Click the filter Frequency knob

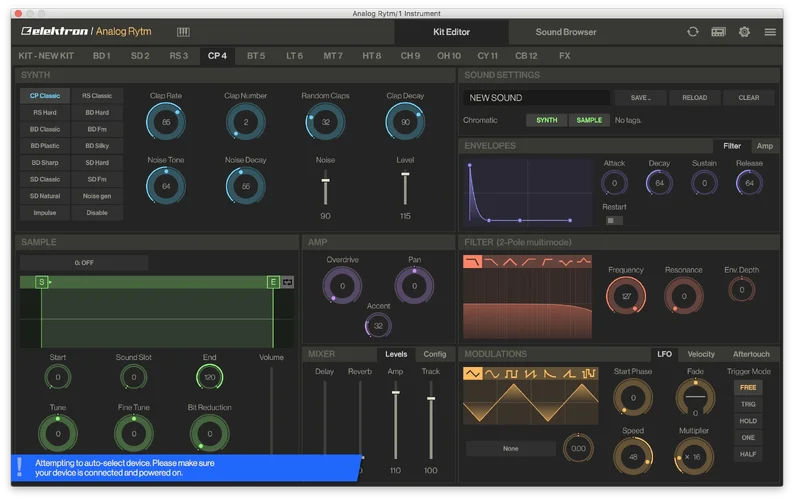coord(626,296)
